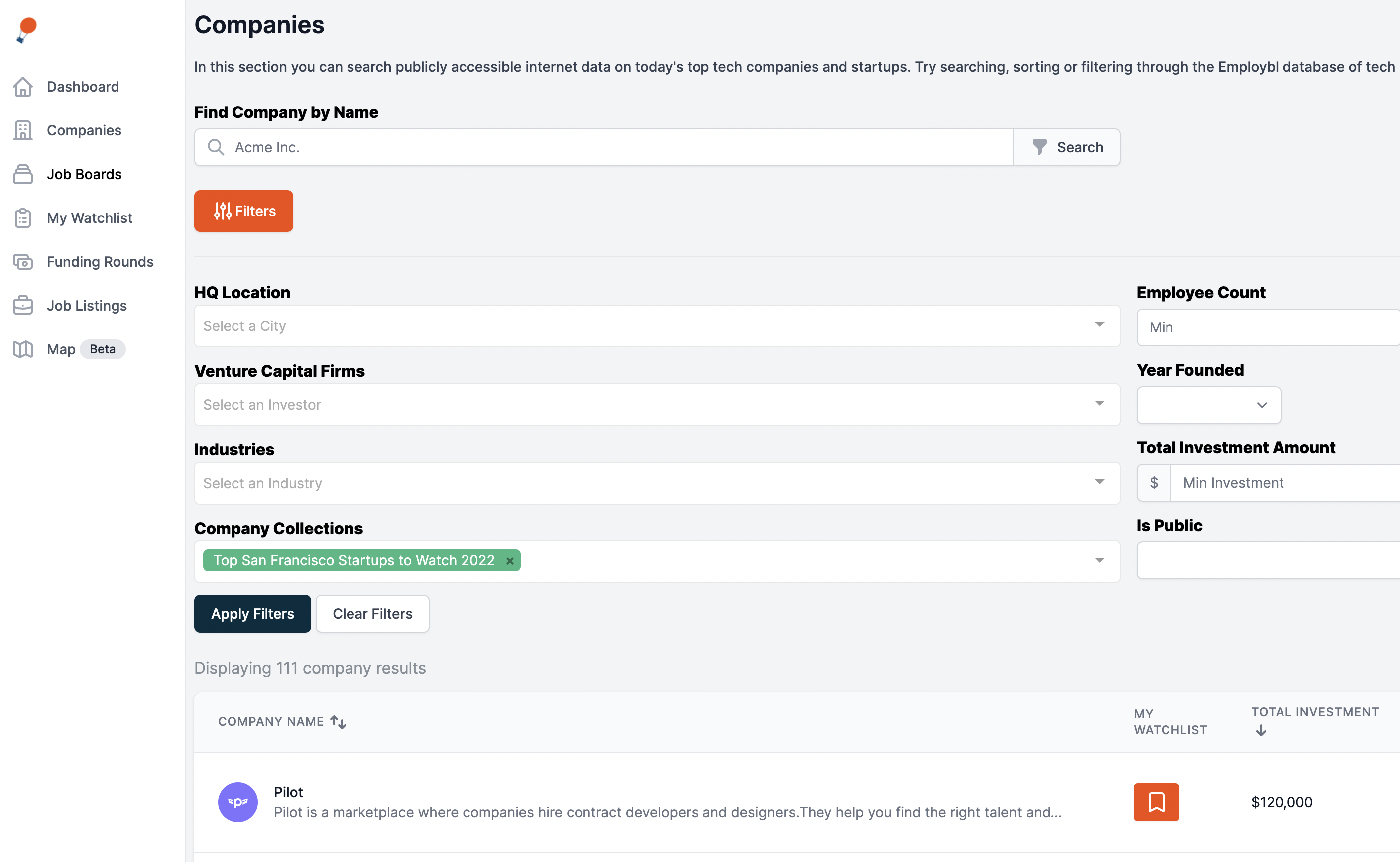Click the Employbl balloon logo

(x=26, y=30)
